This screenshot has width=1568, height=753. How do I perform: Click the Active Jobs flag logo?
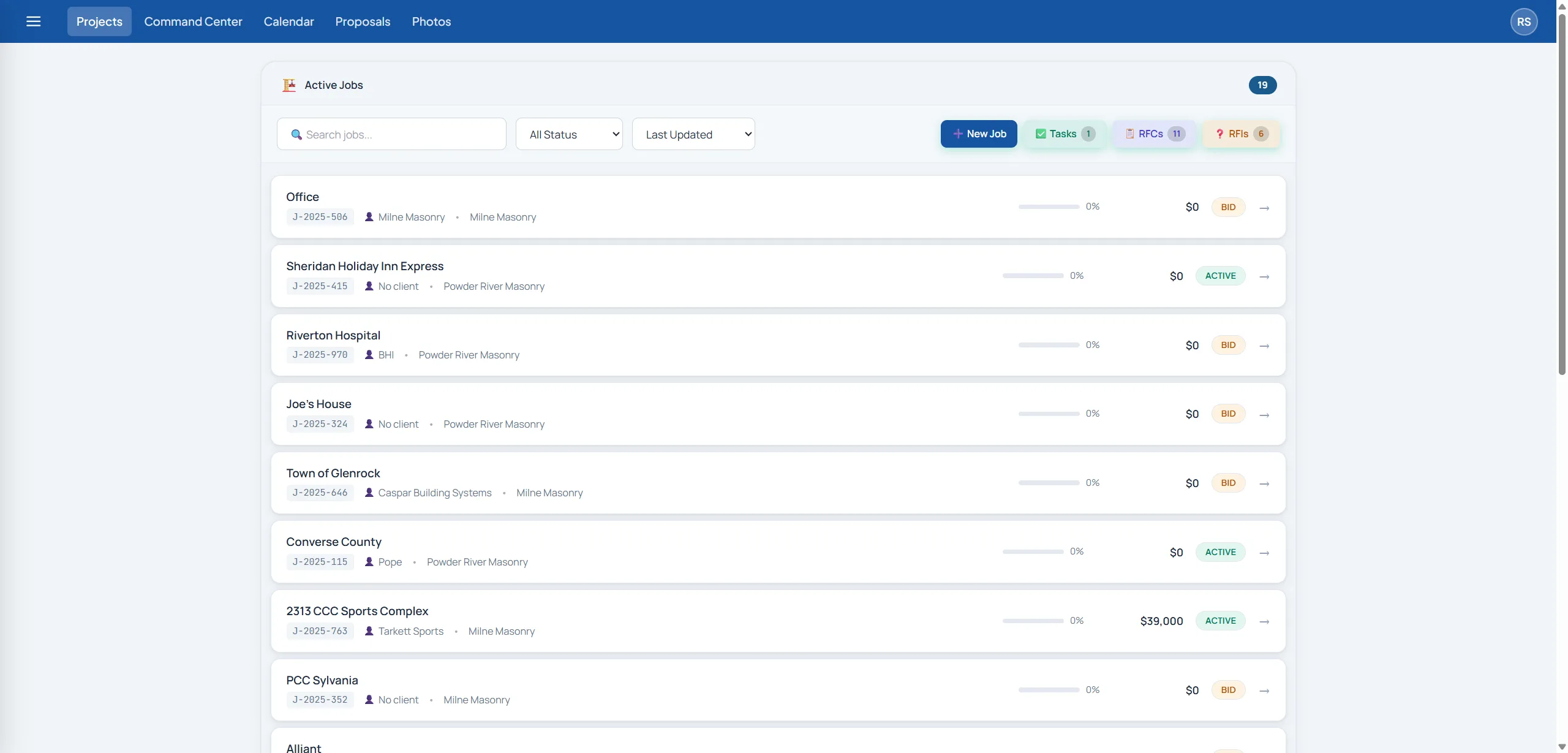288,85
